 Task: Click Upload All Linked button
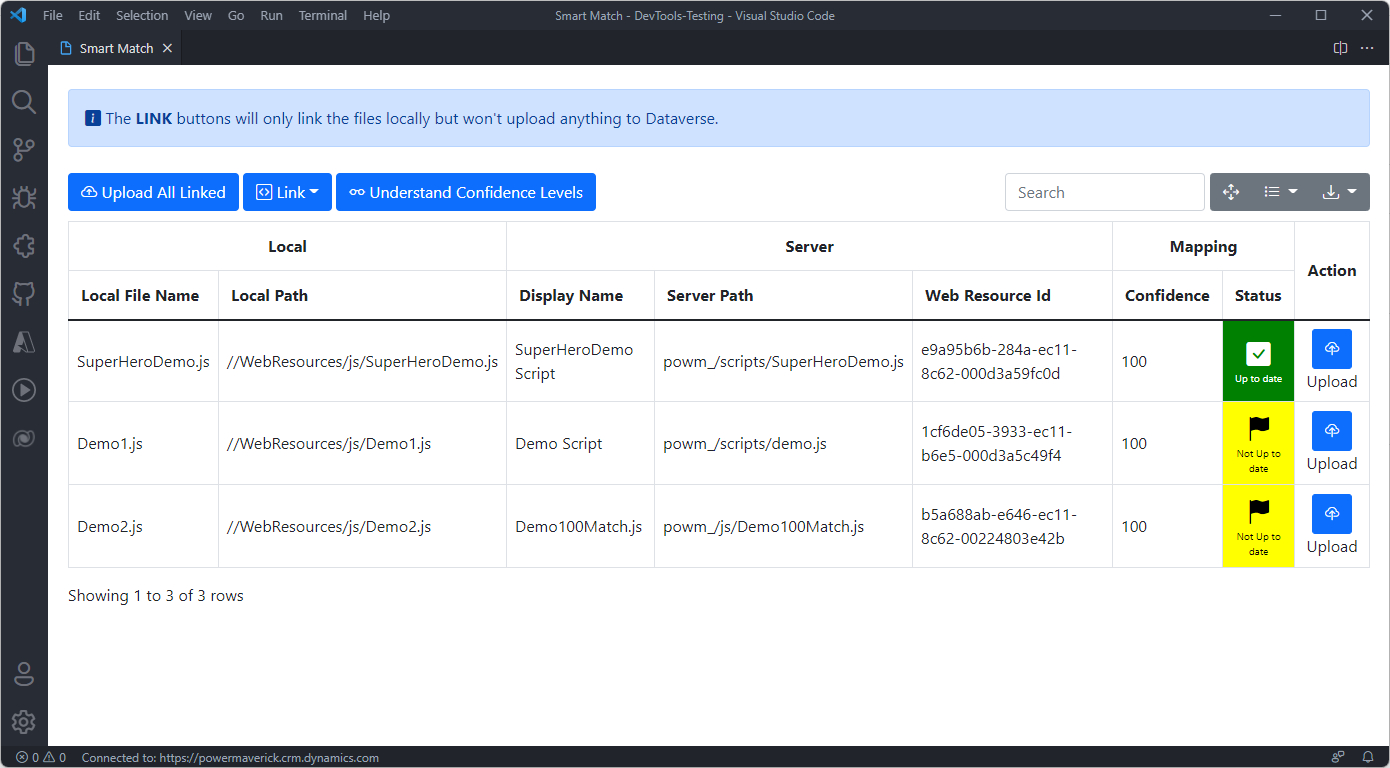point(153,192)
